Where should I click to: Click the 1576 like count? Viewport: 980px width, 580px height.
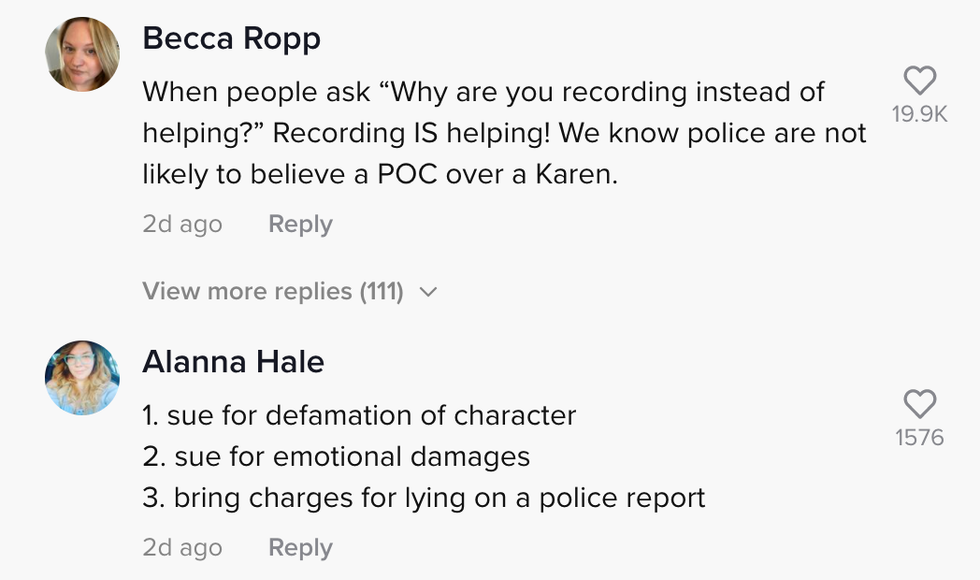pyautogui.click(x=919, y=438)
